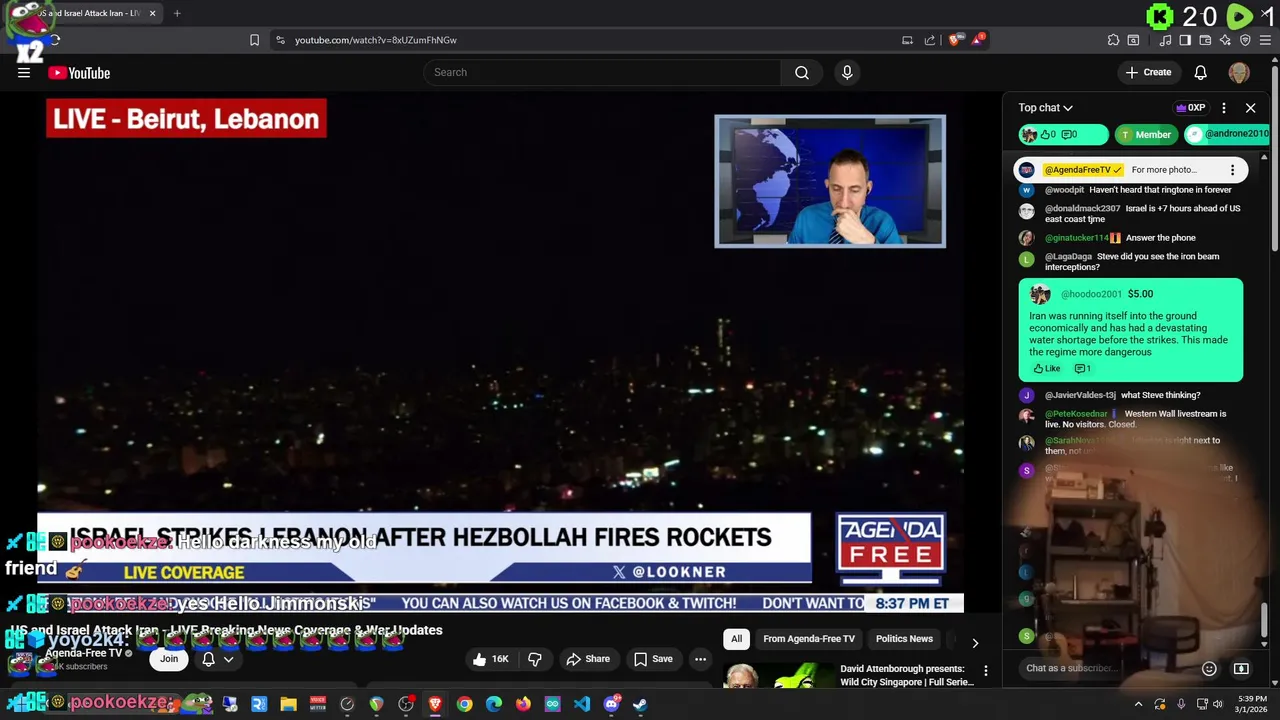Open replies on the $5.00 Super Chat
1280x720 pixels.
pyautogui.click(x=1083, y=369)
